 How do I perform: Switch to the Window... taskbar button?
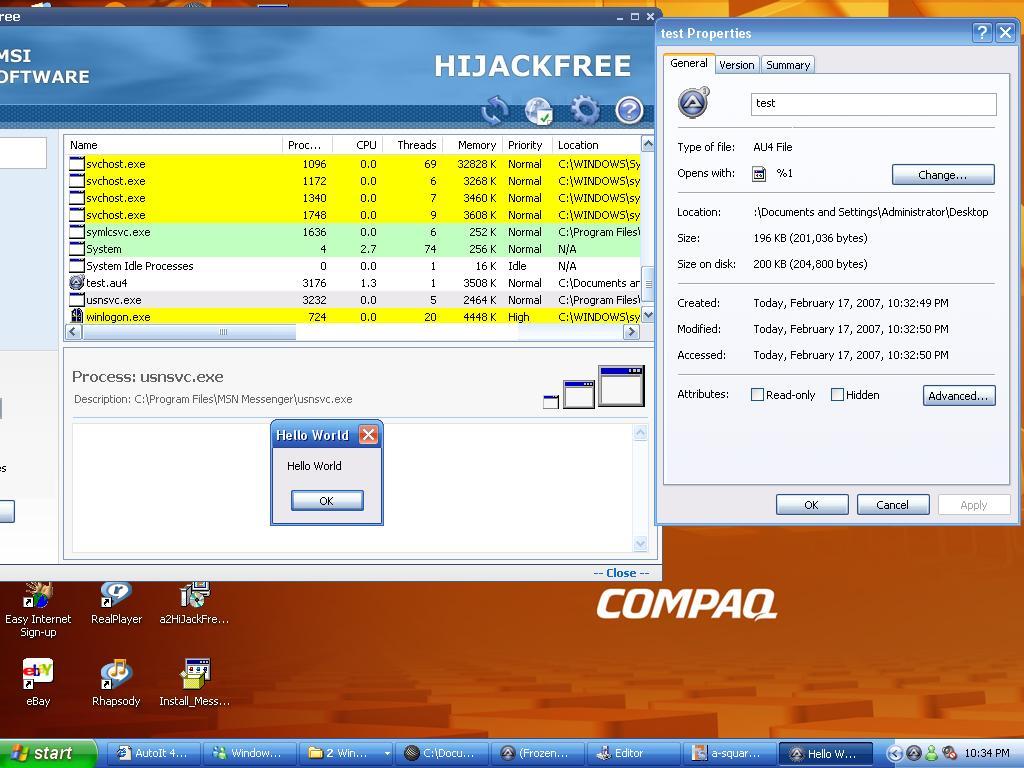tap(249, 753)
